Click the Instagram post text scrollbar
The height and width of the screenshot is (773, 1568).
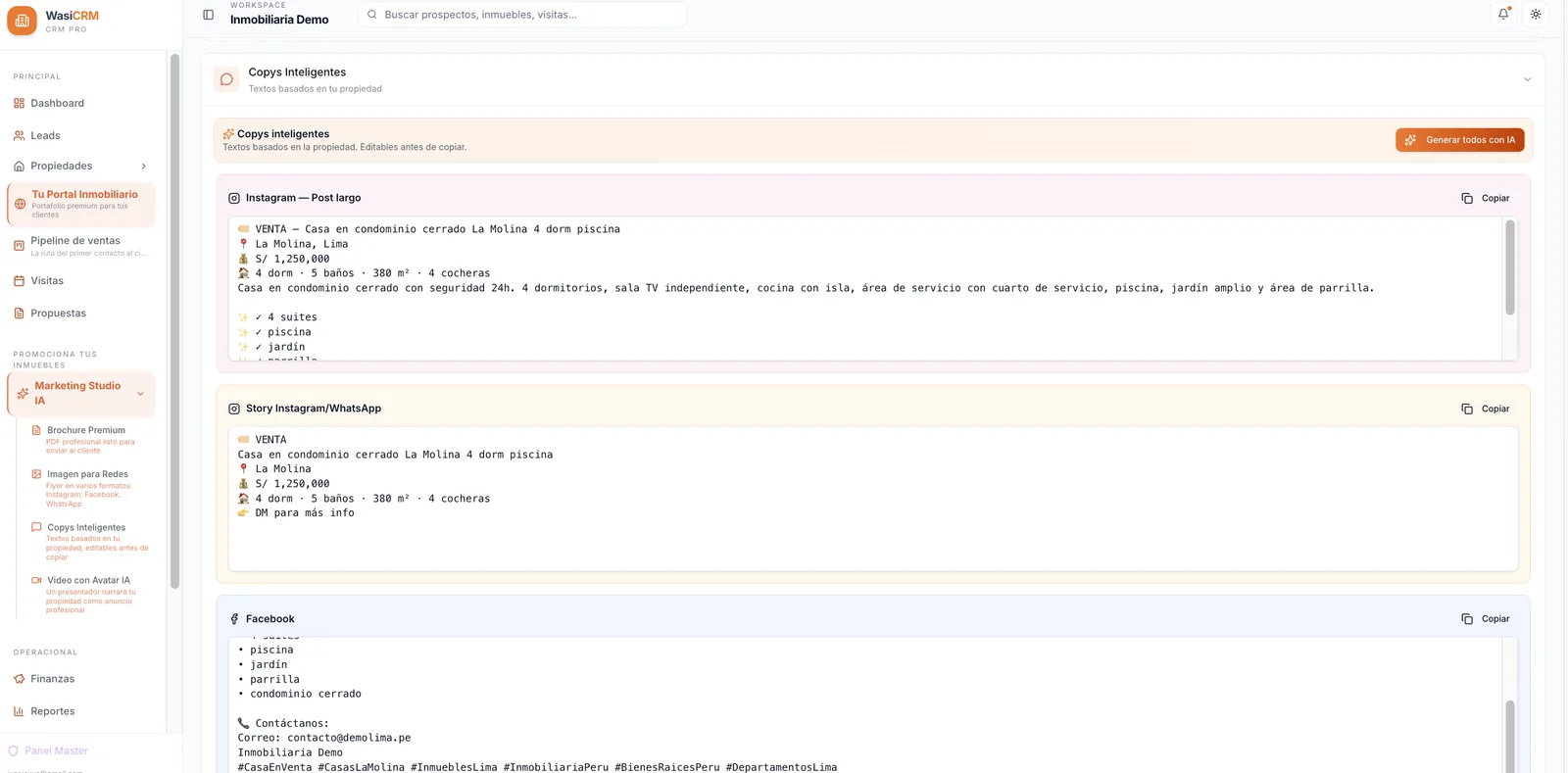pyautogui.click(x=1509, y=268)
